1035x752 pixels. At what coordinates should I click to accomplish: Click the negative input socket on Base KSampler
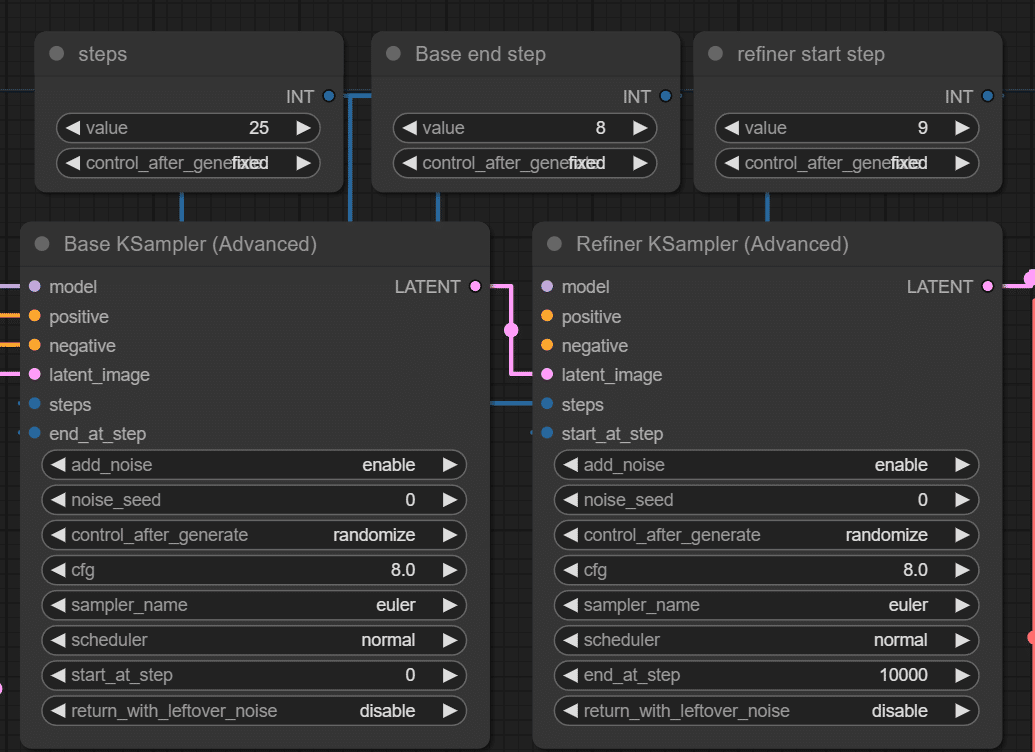click(33, 346)
